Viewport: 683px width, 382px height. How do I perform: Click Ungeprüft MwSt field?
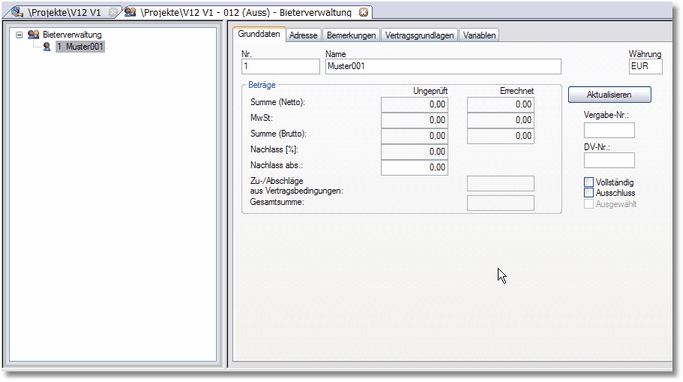pyautogui.click(x=414, y=120)
